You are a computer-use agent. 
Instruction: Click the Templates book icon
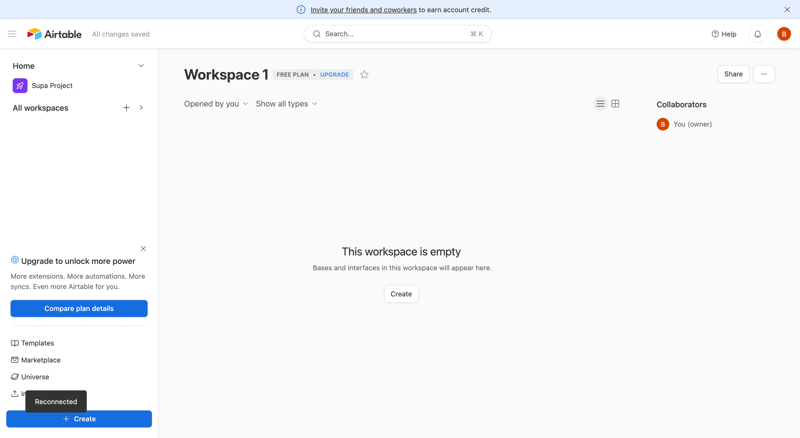(x=15, y=343)
